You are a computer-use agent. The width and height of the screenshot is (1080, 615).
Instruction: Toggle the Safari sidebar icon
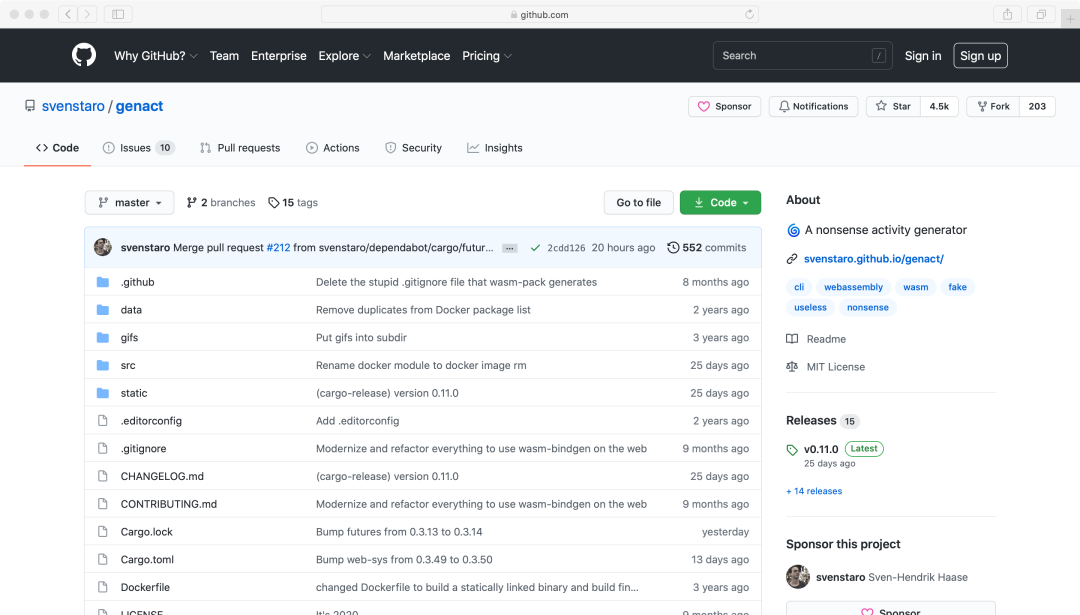click(x=118, y=14)
